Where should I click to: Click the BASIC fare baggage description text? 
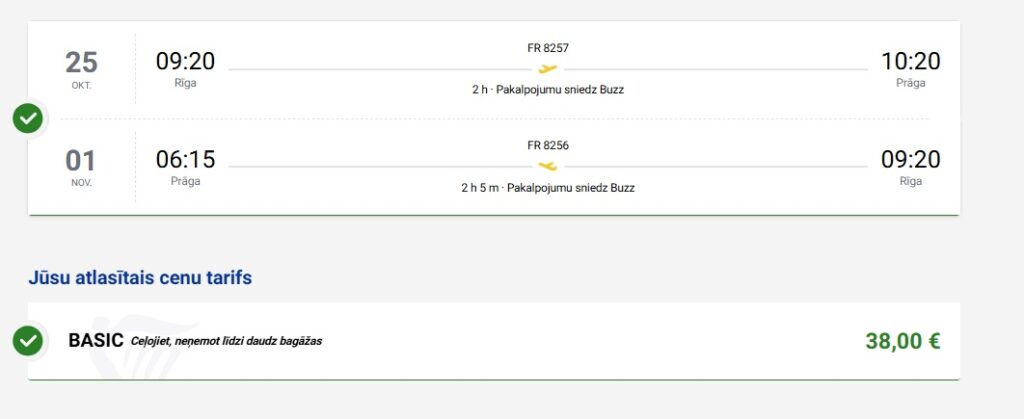pos(226,341)
